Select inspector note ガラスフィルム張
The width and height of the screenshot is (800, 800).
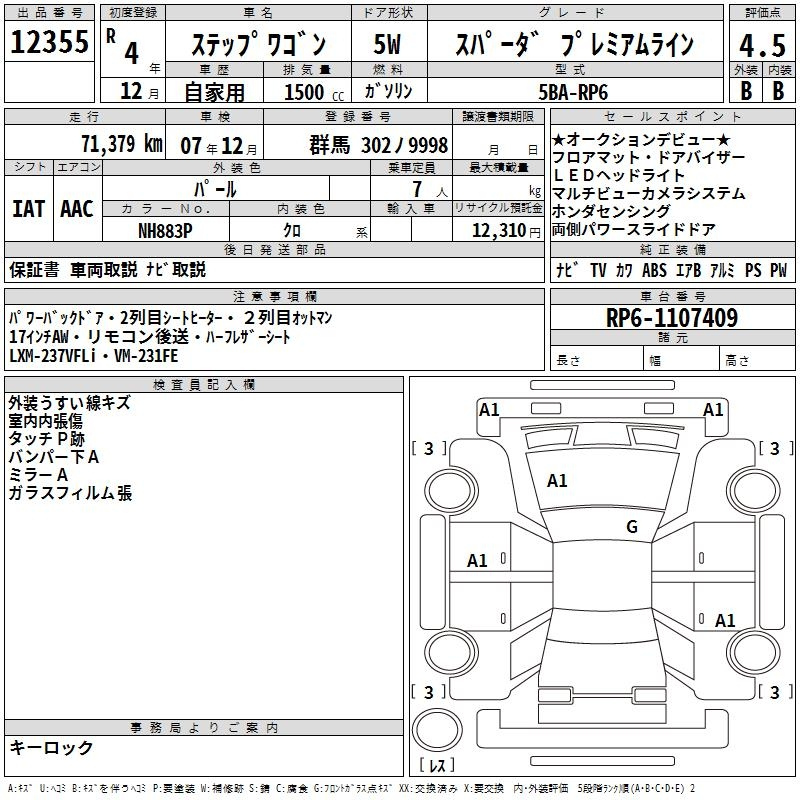[x=70, y=493]
